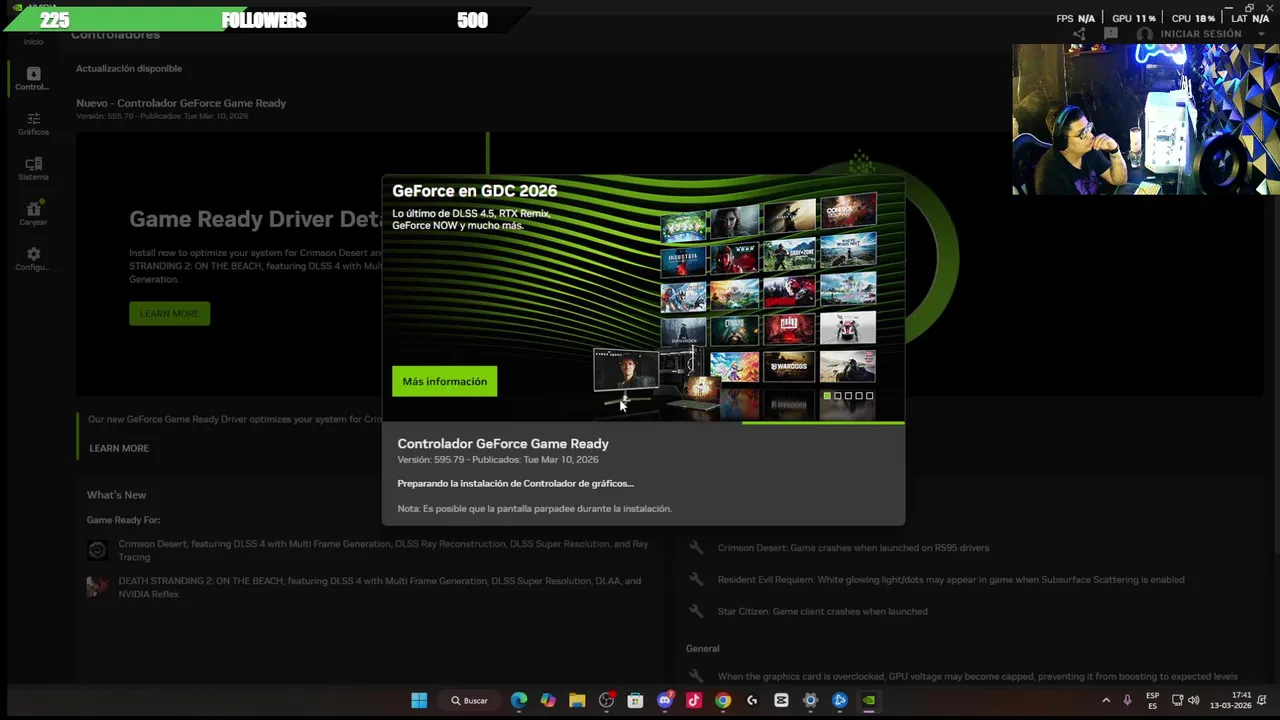This screenshot has width=1280, height=720.
Task: Click the Más información button
Action: pyautogui.click(x=444, y=381)
